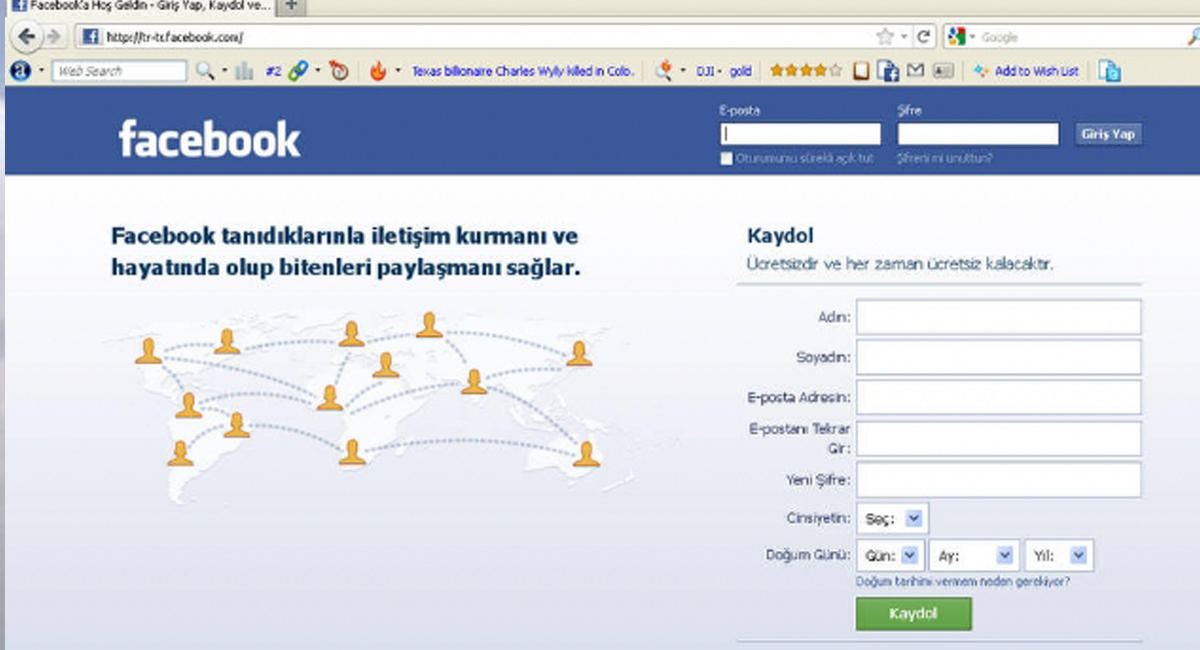Reload the page with the refresh icon
The height and width of the screenshot is (650, 1200).
coord(924,37)
